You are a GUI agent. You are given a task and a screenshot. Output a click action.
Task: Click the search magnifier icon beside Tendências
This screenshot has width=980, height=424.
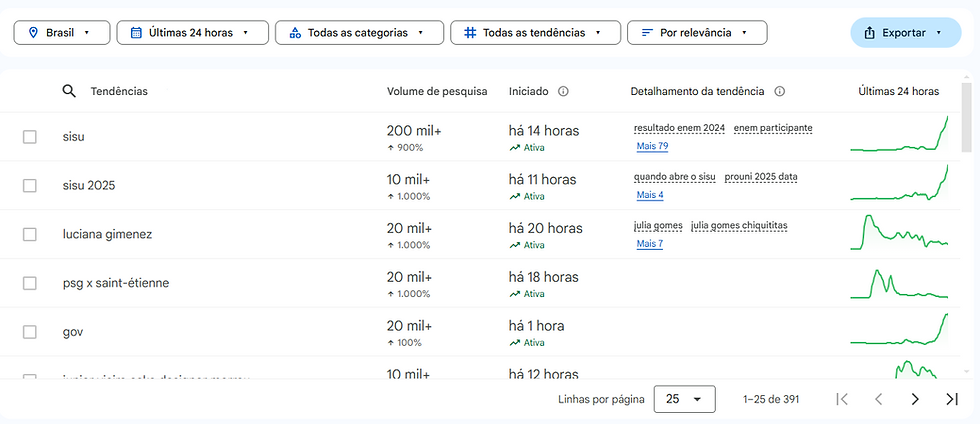point(69,91)
